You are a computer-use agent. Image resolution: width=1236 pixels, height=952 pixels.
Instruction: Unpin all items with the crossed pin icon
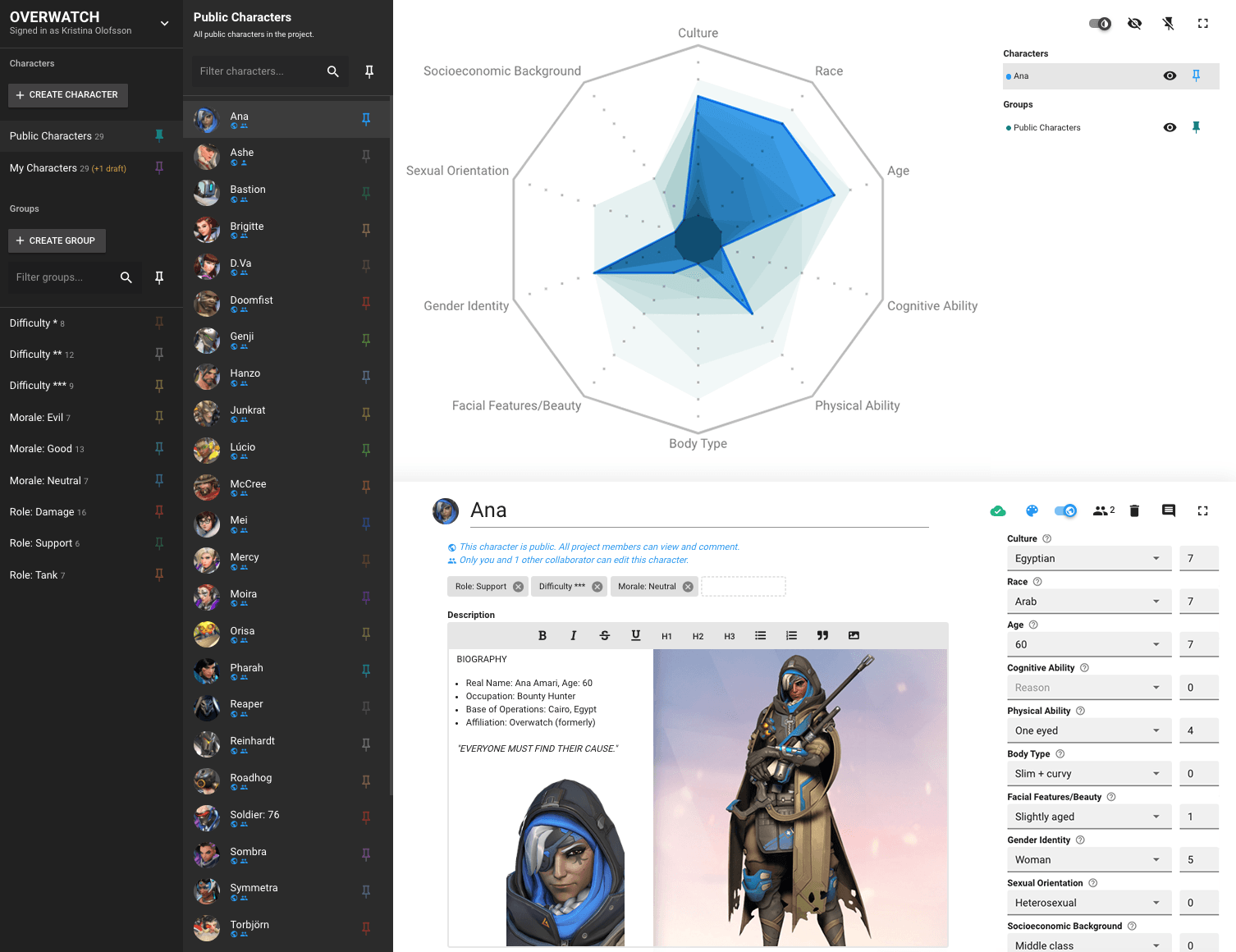(x=1168, y=24)
